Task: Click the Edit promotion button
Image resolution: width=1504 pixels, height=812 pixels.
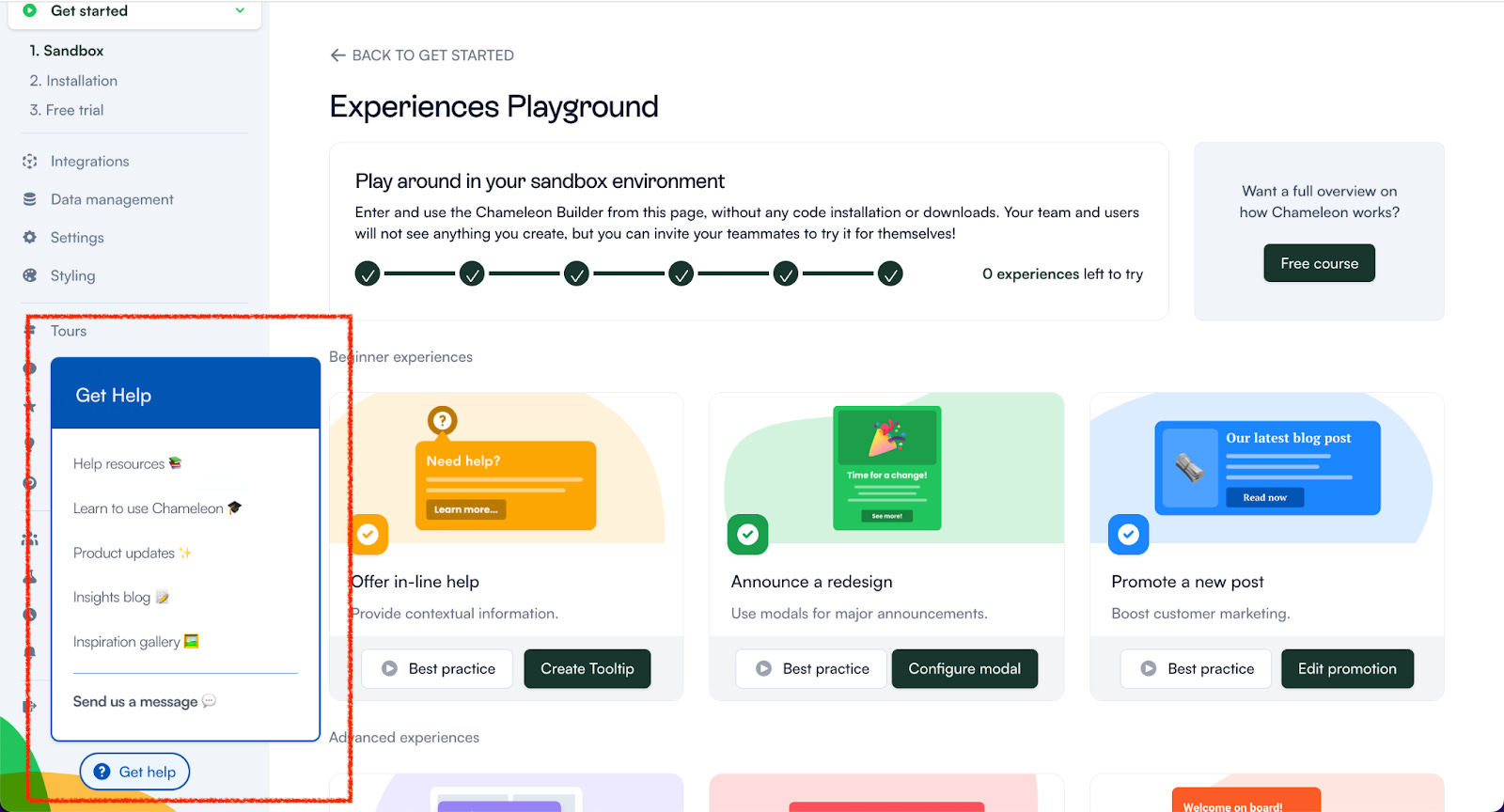Action: 1347,668
